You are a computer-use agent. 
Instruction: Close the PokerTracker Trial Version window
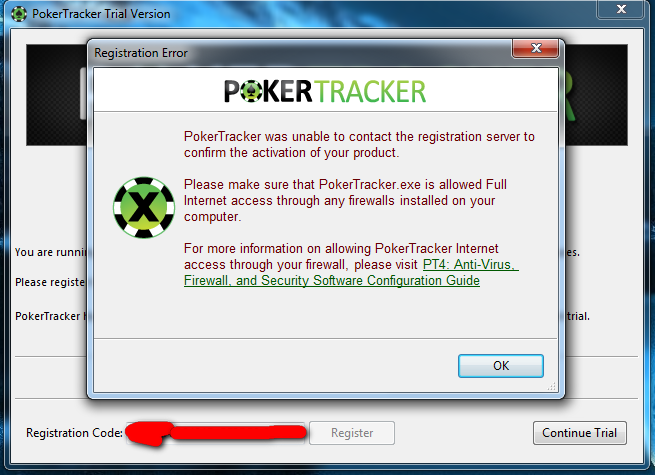coord(620,9)
